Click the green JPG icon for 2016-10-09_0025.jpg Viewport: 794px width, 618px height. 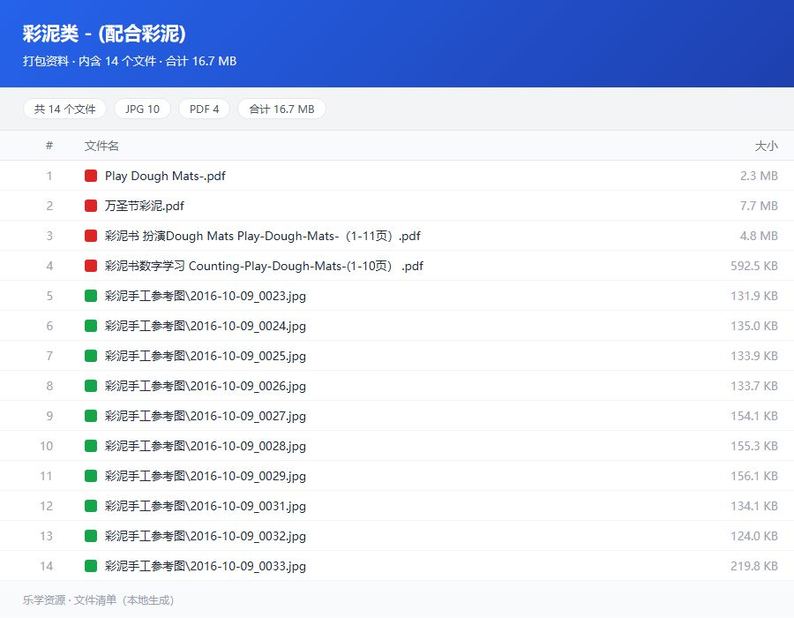[x=91, y=356]
